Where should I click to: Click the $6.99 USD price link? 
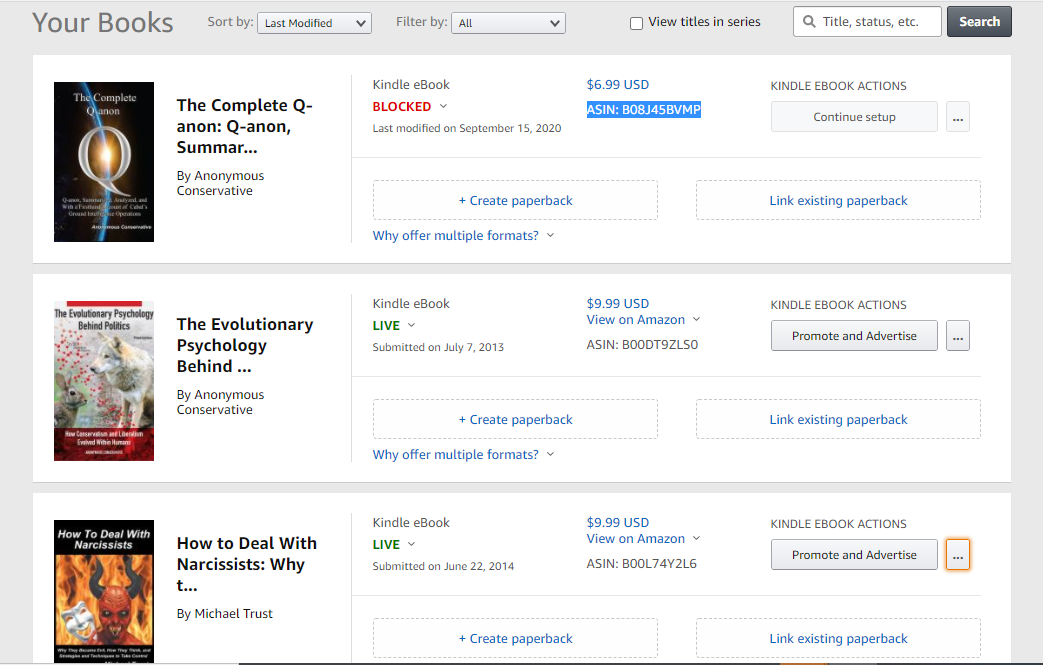tap(617, 84)
